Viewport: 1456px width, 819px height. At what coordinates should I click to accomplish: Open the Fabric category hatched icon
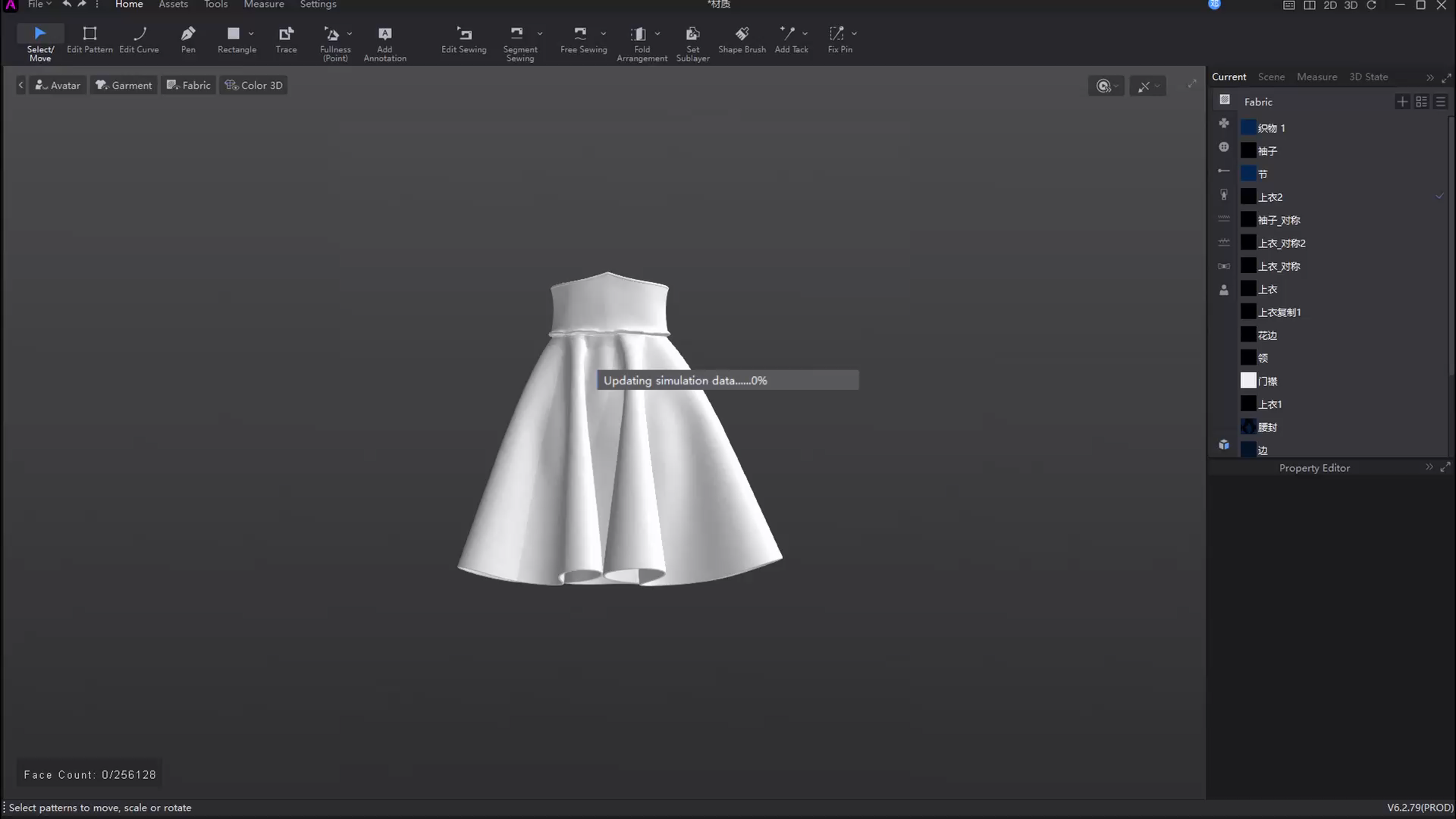1224,99
